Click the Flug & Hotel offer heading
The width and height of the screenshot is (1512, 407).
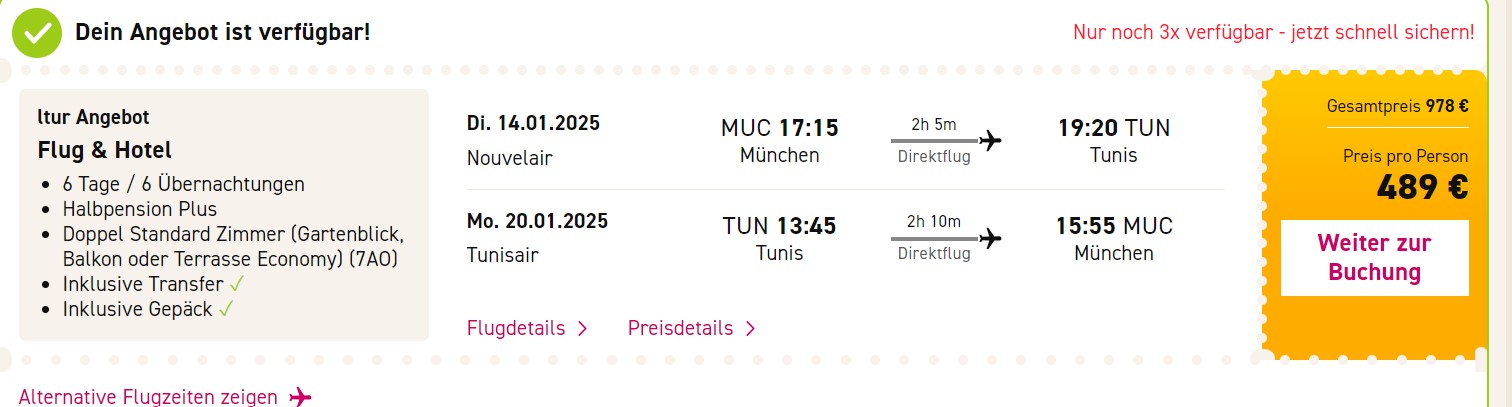(x=105, y=150)
